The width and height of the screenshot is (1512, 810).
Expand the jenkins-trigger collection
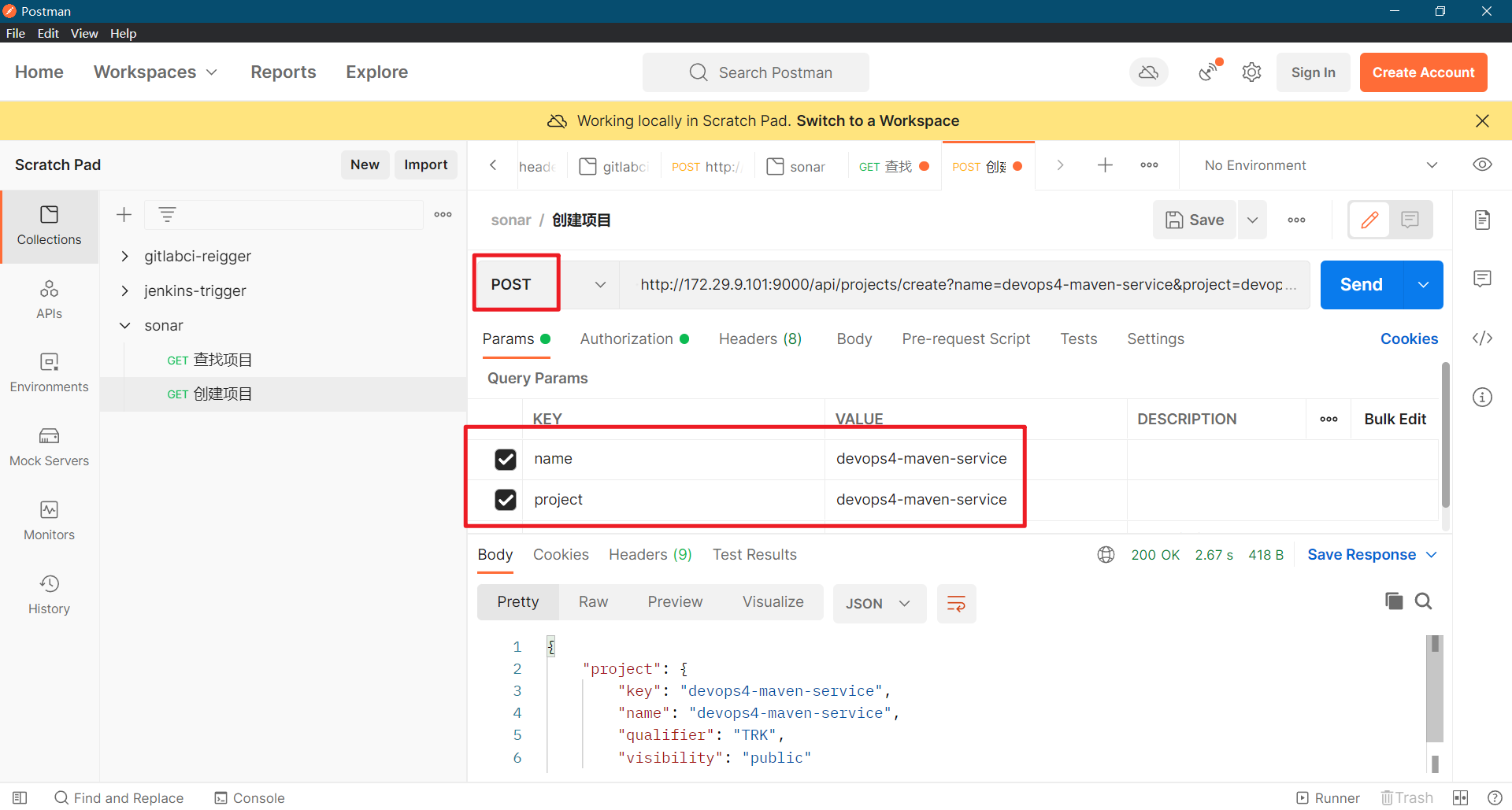(x=124, y=290)
